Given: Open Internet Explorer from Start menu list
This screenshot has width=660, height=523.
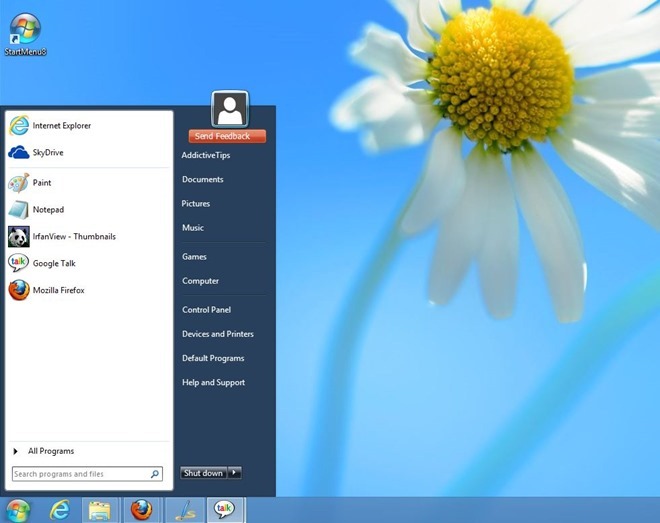Looking at the screenshot, I should click(x=60, y=126).
